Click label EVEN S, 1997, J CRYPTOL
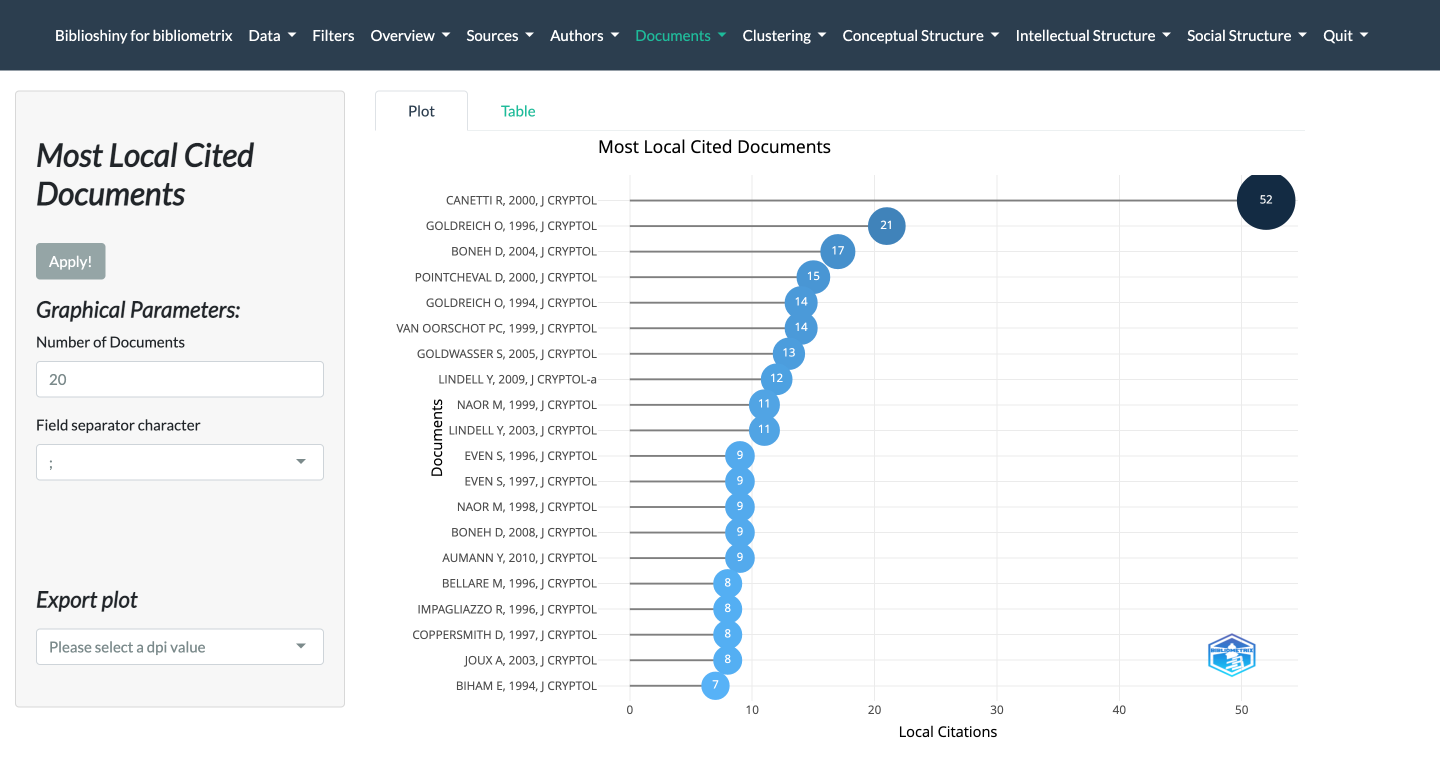 531,481
